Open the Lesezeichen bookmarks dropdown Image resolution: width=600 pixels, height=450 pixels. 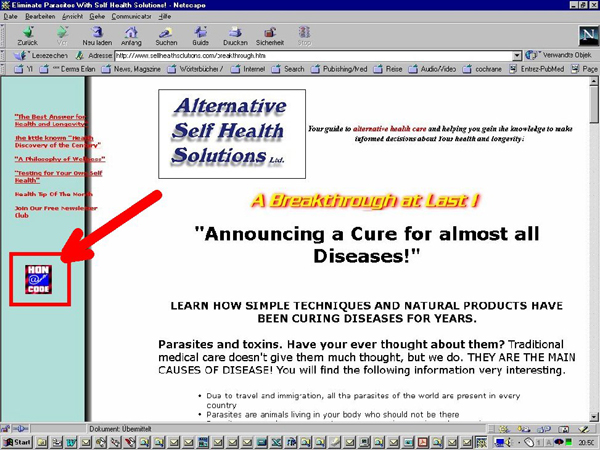[43, 56]
